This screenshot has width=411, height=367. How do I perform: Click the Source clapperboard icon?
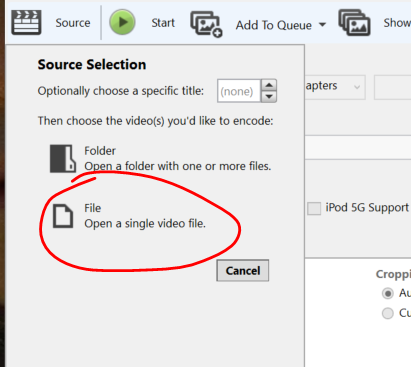26,22
